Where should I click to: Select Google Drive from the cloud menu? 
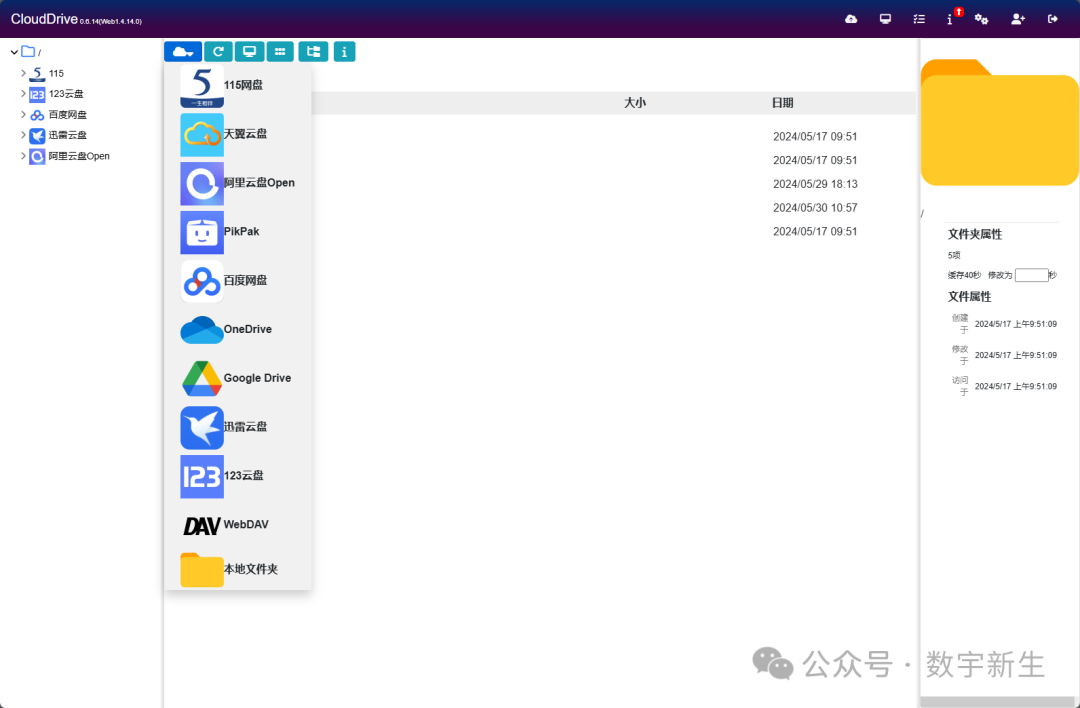pyautogui.click(x=238, y=379)
